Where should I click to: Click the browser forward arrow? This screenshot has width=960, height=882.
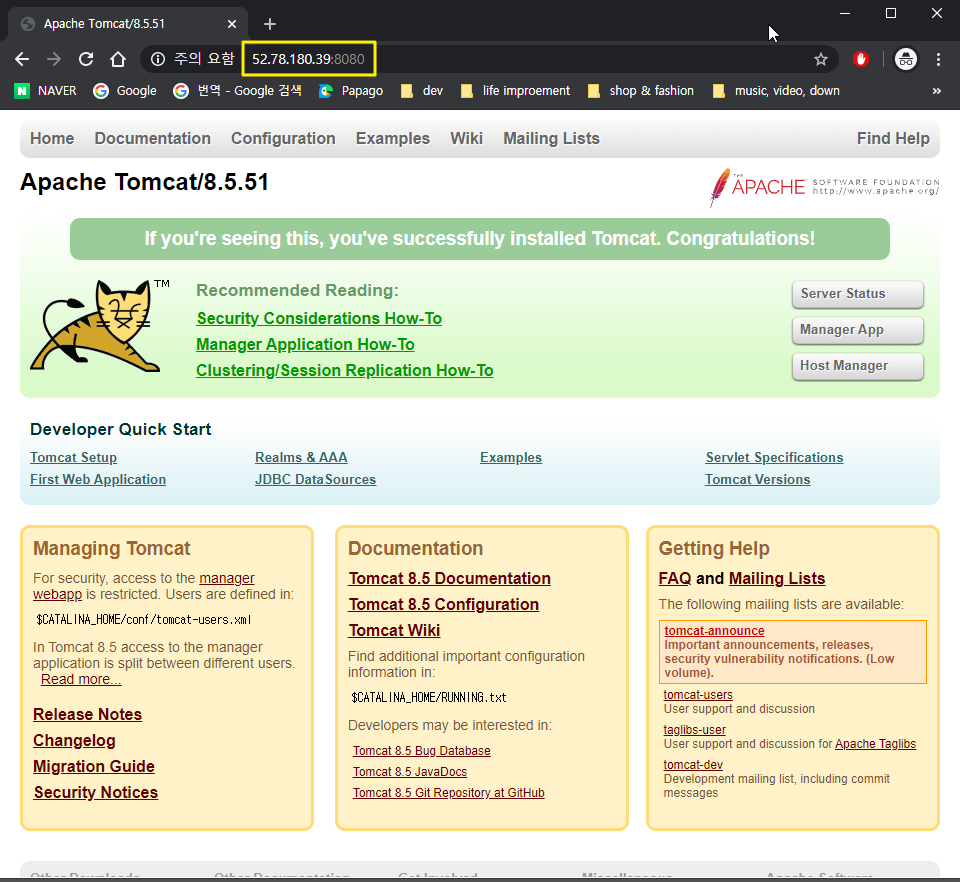pos(54,59)
